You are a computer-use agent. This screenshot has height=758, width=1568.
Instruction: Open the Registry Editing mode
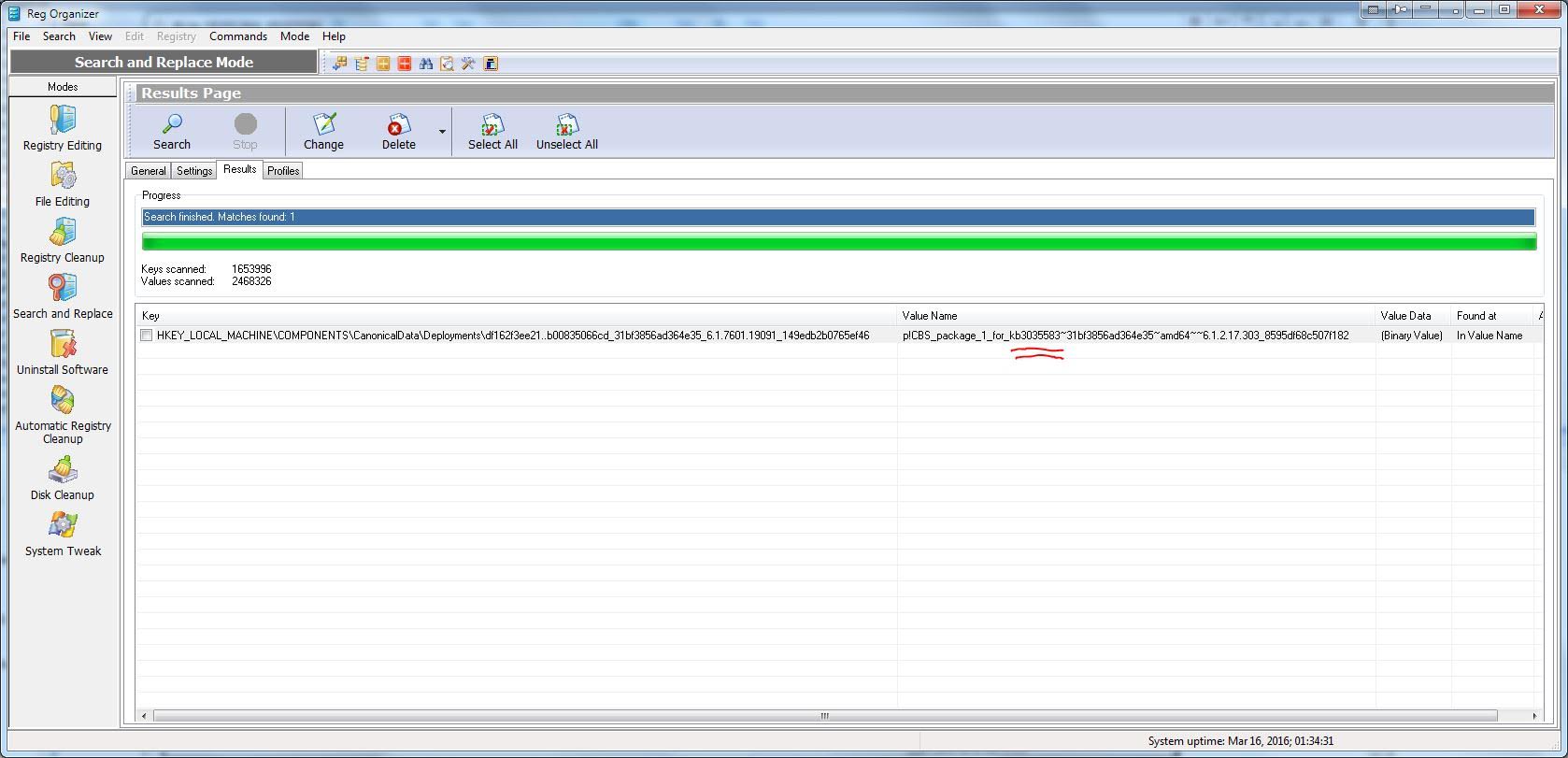tap(63, 127)
